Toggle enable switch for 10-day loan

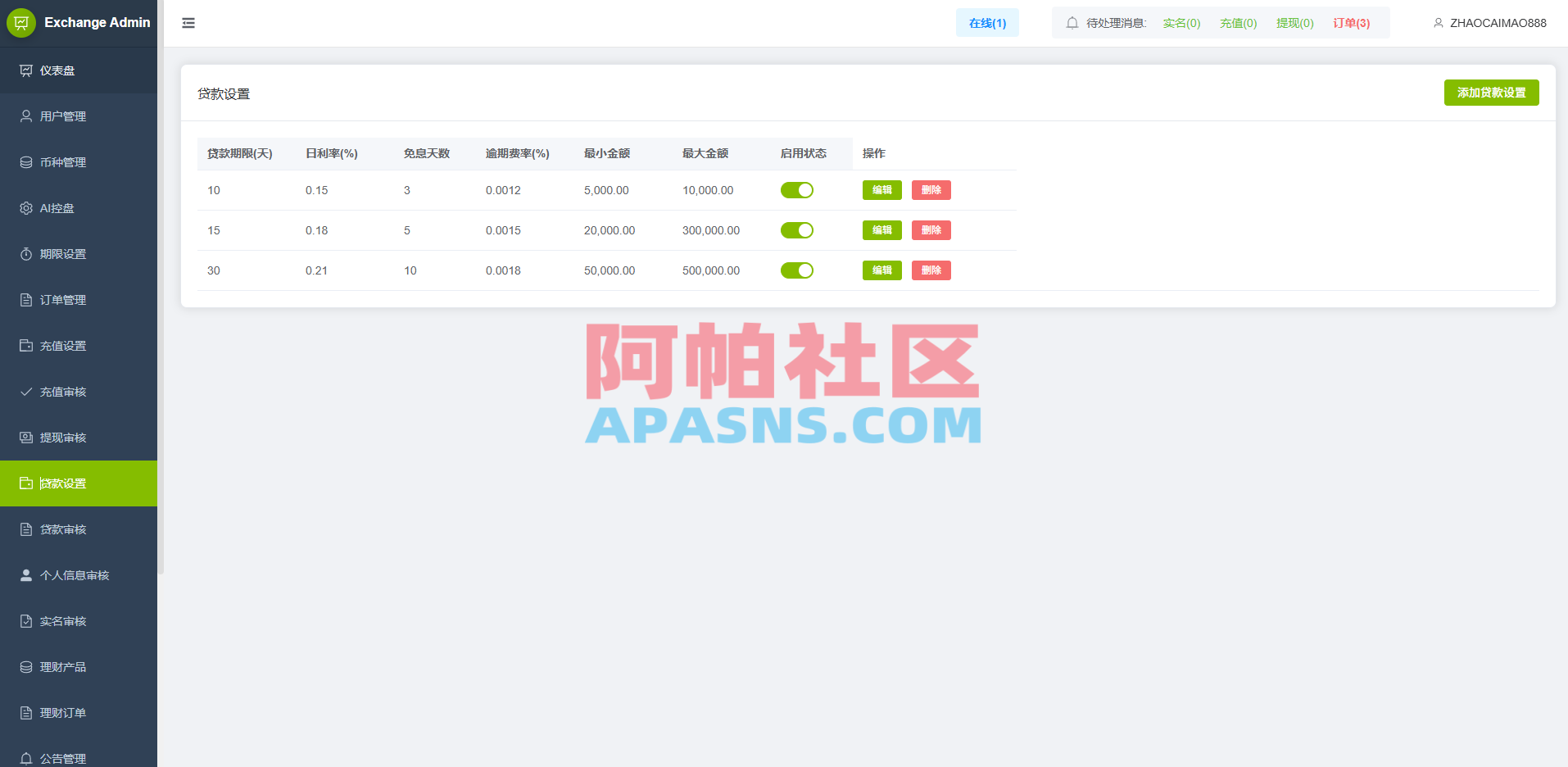[797, 190]
